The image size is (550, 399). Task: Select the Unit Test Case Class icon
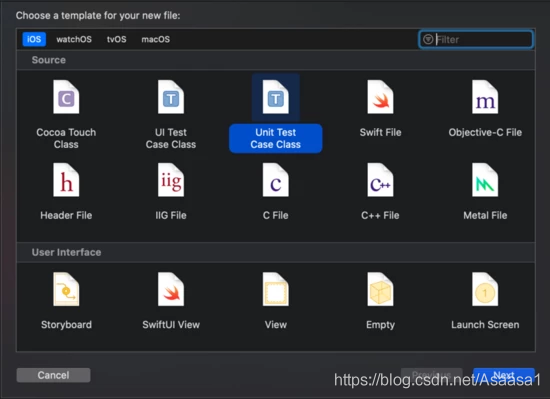coord(276,97)
